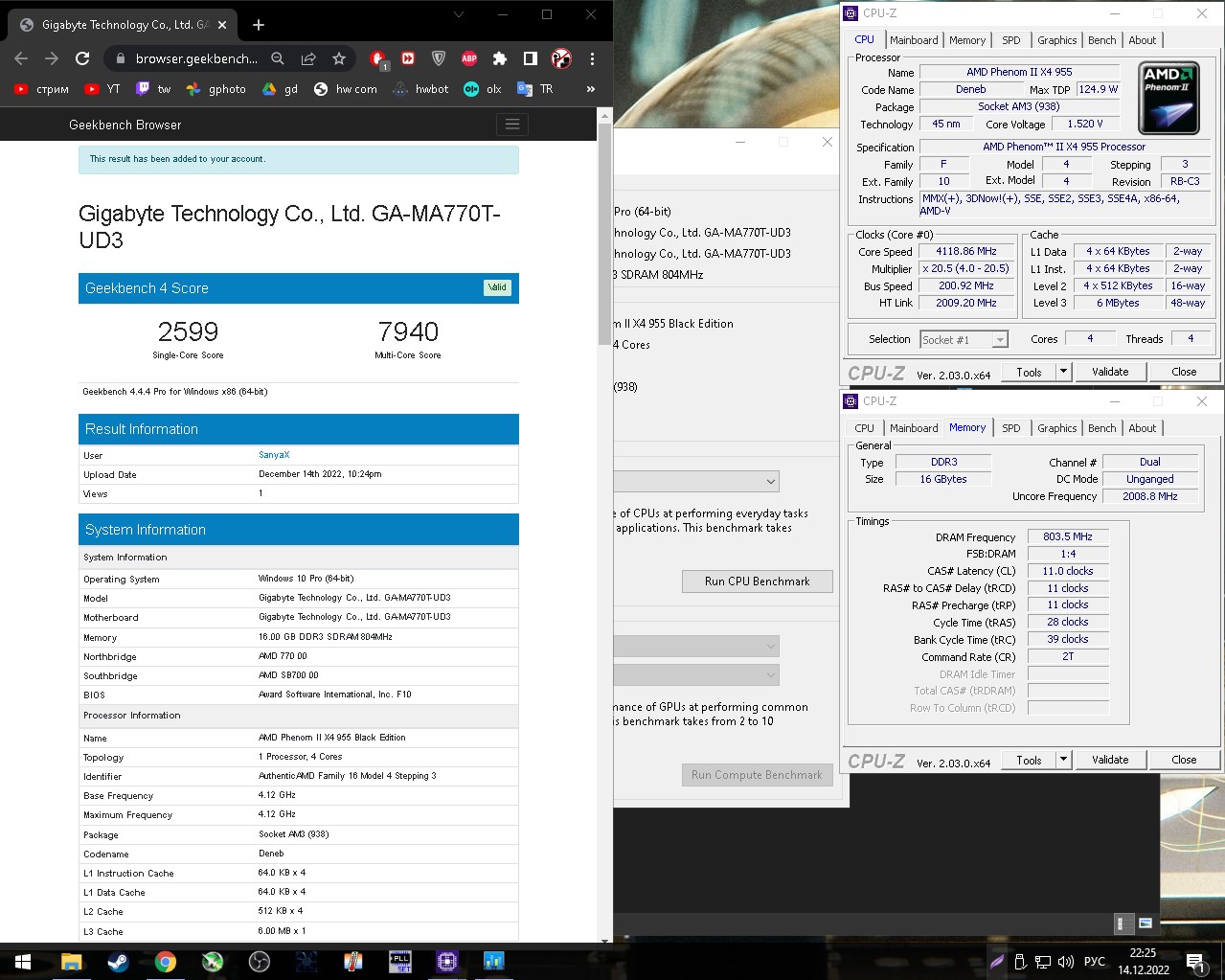Open the zoom magnifier icon in address bar
Screen dimensions: 1225x980
(x=278, y=58)
